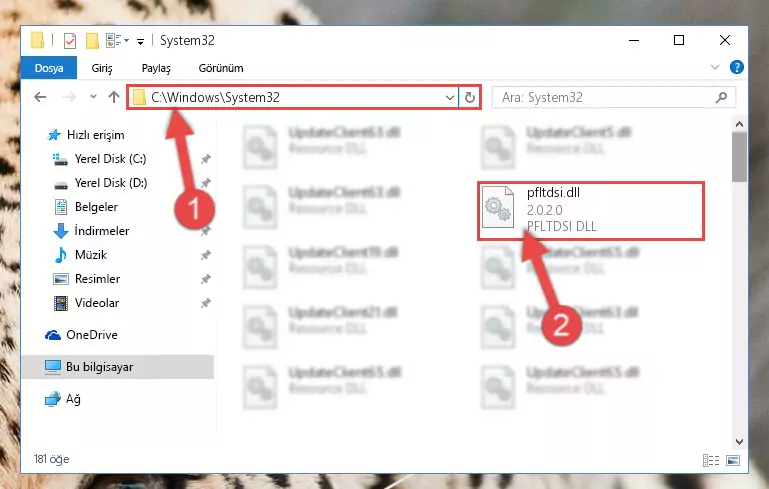Unpin Yerel Disk (C:) using pin icon
Image resolution: width=769 pixels, height=489 pixels.
click(x=205, y=159)
